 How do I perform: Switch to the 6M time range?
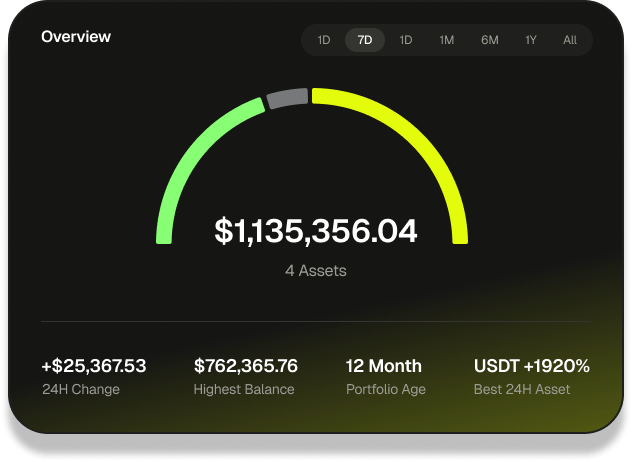[x=489, y=40]
